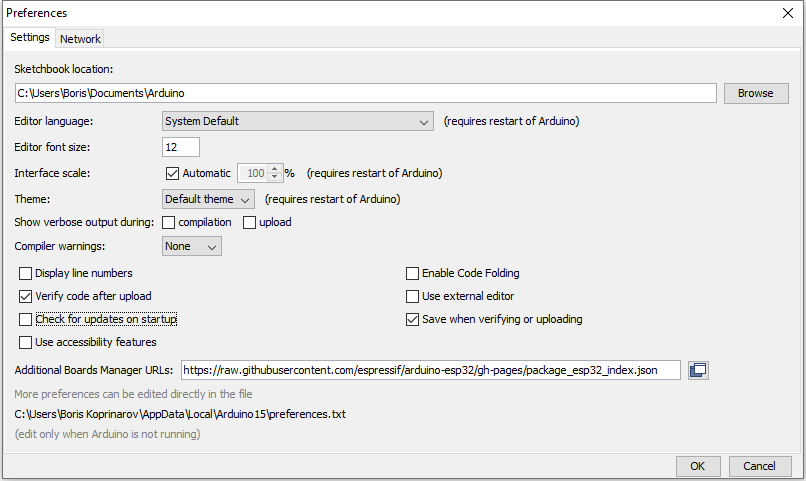Toggle Automatic interface scale checkbox
Screen dimensions: 806x481
[x=172, y=173]
